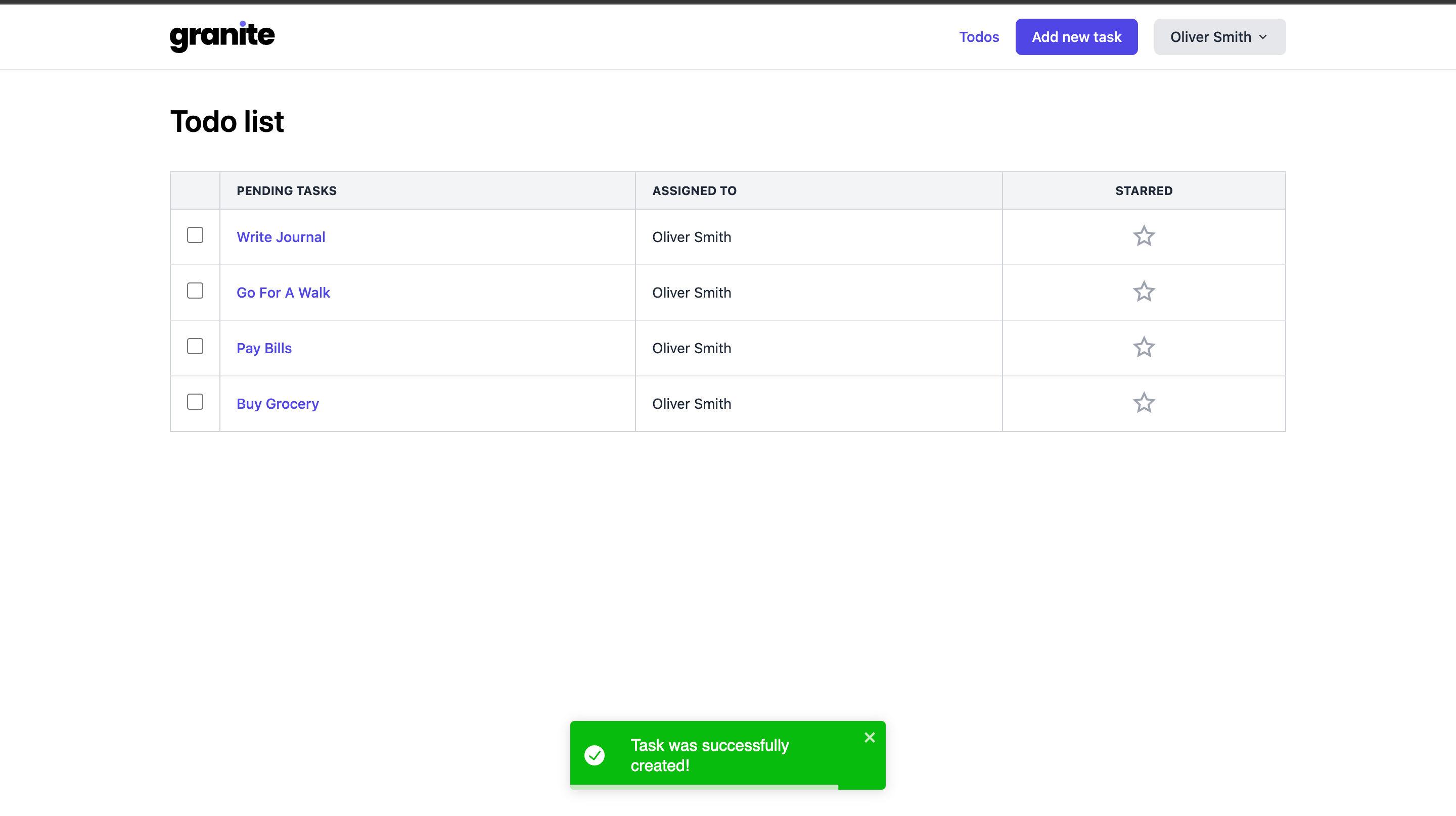1456x816 pixels.
Task: Click the star icon for Write Journal
Action: tap(1144, 236)
